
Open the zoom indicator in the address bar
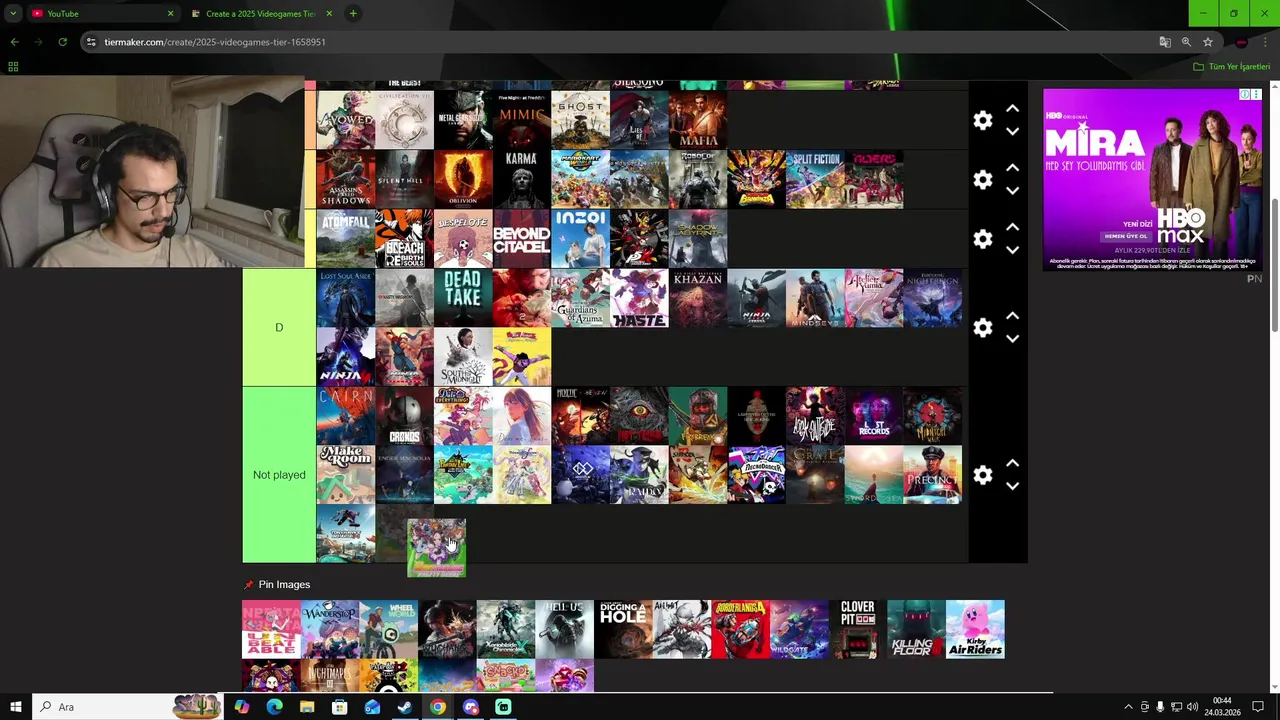tap(1186, 42)
